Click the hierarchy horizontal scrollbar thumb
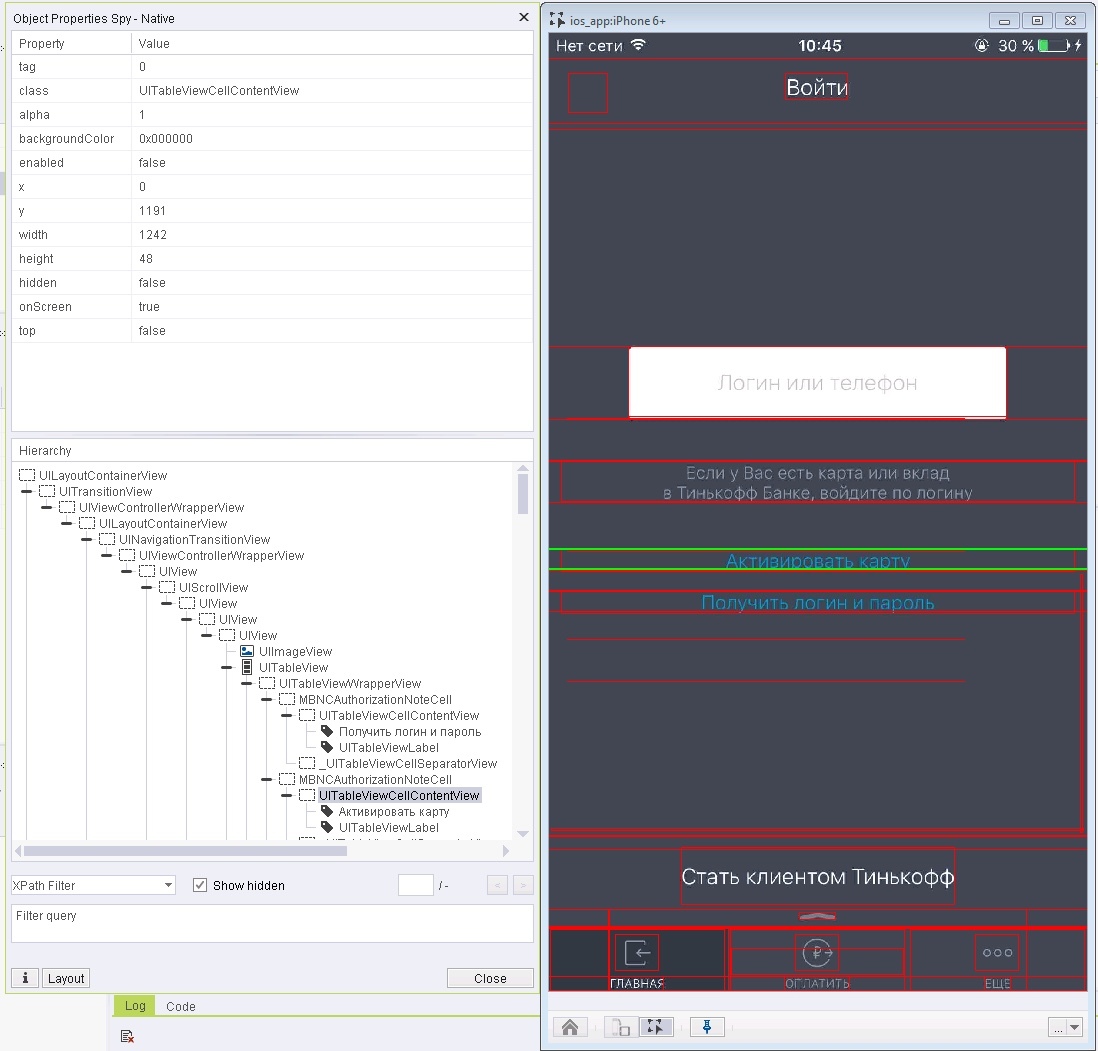Image resolution: width=1098 pixels, height=1051 pixels. [x=185, y=851]
